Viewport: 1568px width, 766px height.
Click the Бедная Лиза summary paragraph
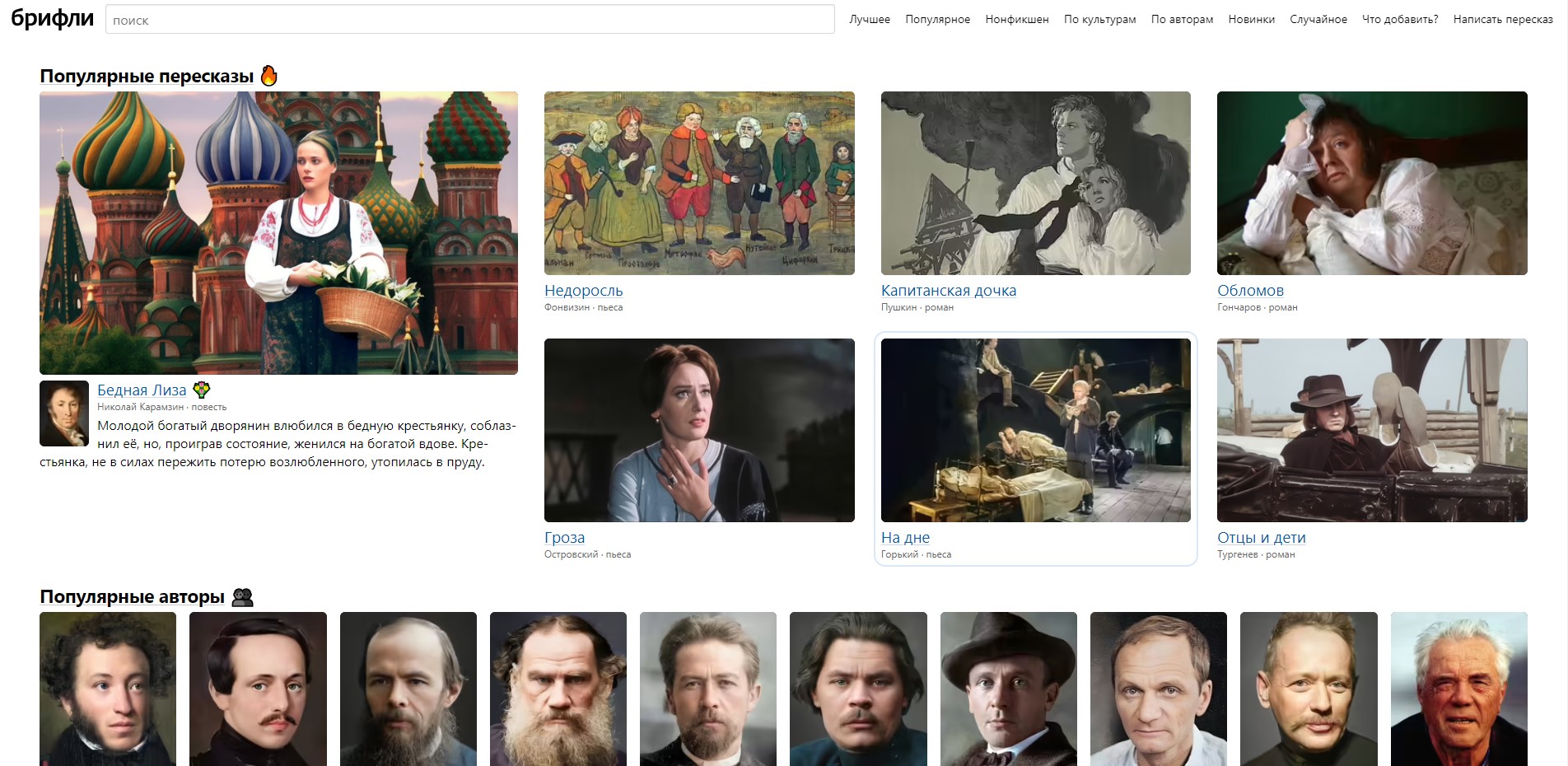[x=278, y=444]
